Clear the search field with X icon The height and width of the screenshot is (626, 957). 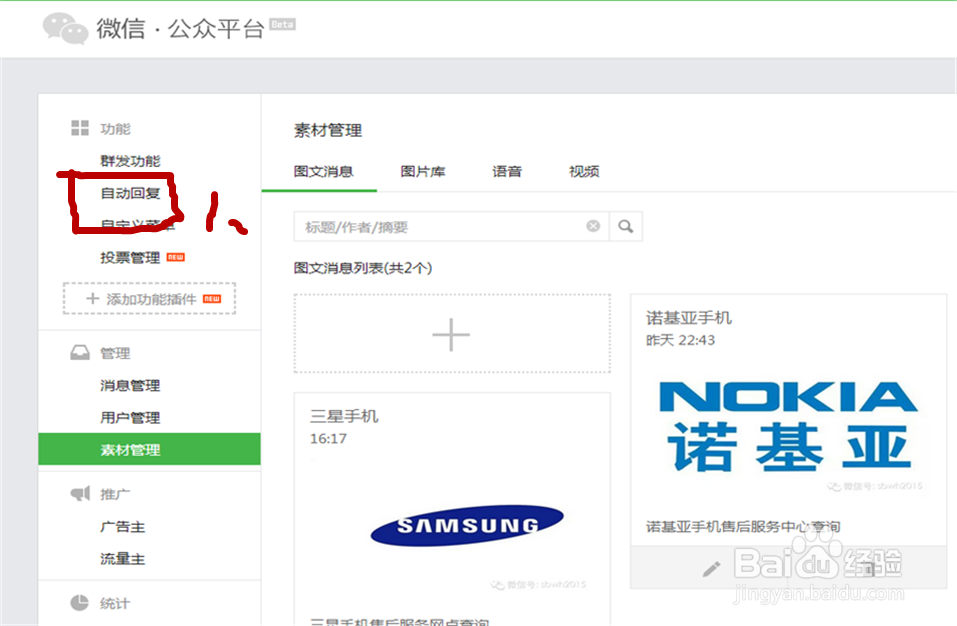click(x=593, y=226)
